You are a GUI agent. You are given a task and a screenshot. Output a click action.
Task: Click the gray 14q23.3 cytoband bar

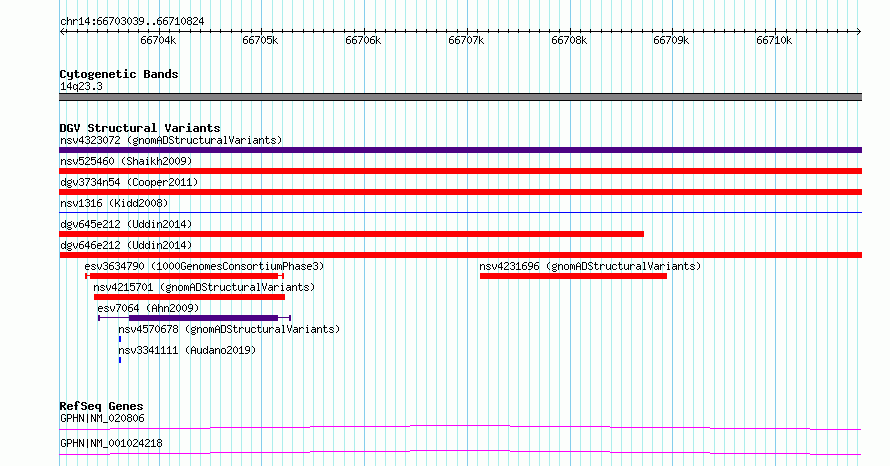pyautogui.click(x=460, y=97)
